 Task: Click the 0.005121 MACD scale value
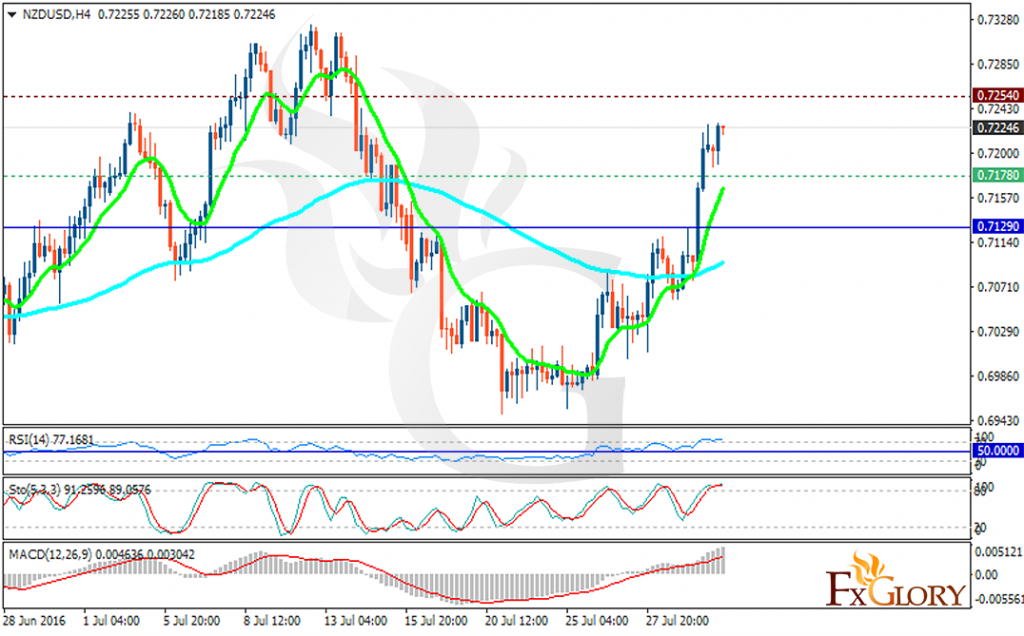999,552
